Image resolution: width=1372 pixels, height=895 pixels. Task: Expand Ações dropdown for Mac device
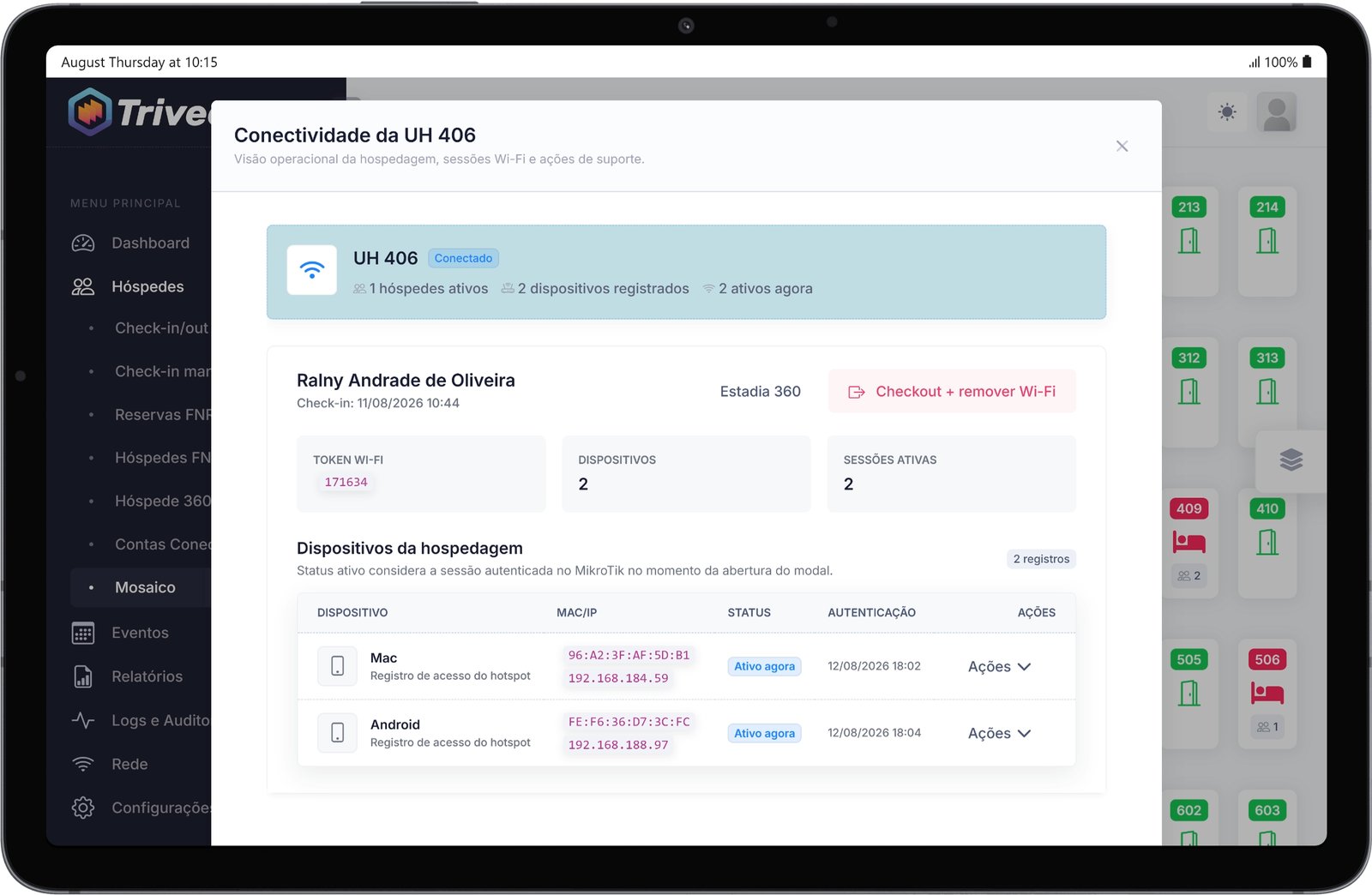pyautogui.click(x=999, y=667)
